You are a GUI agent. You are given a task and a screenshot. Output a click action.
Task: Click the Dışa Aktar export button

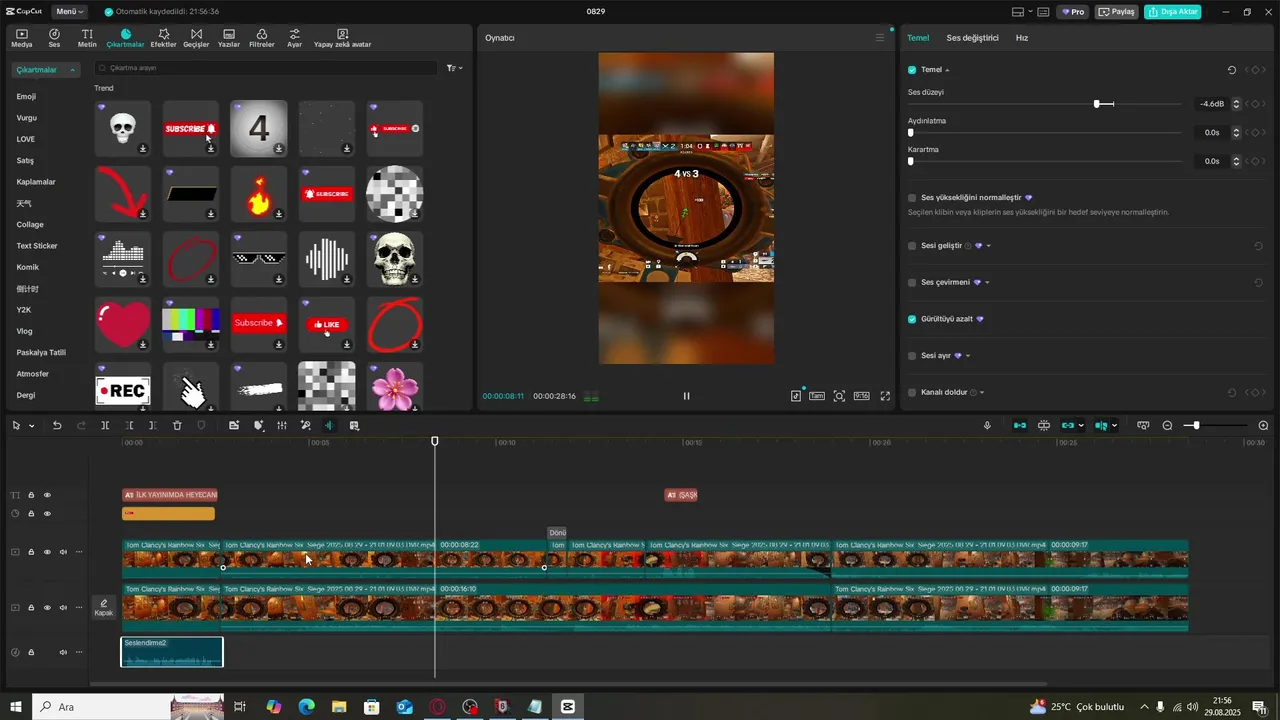point(1174,12)
